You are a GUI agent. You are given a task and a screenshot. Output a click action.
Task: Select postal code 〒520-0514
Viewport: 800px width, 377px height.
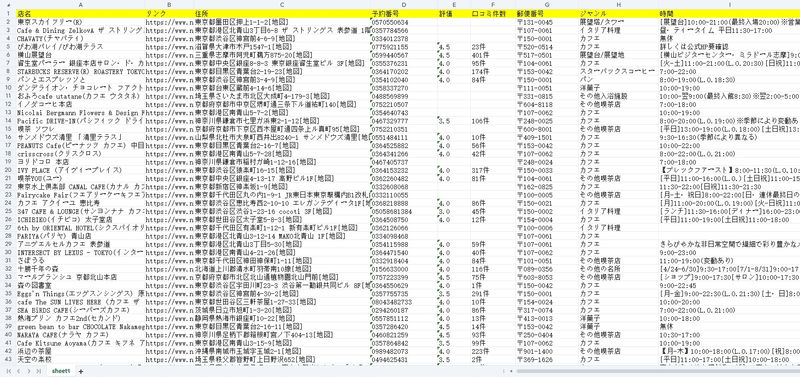(x=547, y=47)
